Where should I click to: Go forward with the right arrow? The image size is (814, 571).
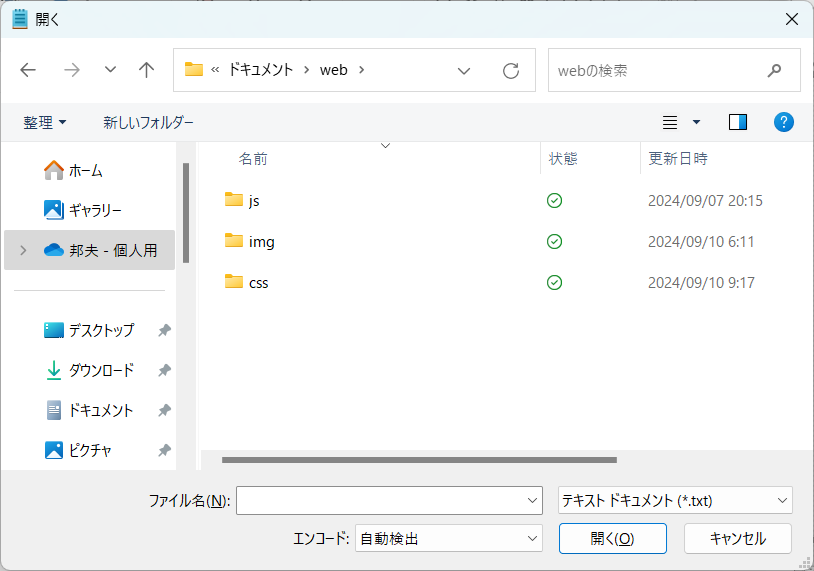click(72, 70)
